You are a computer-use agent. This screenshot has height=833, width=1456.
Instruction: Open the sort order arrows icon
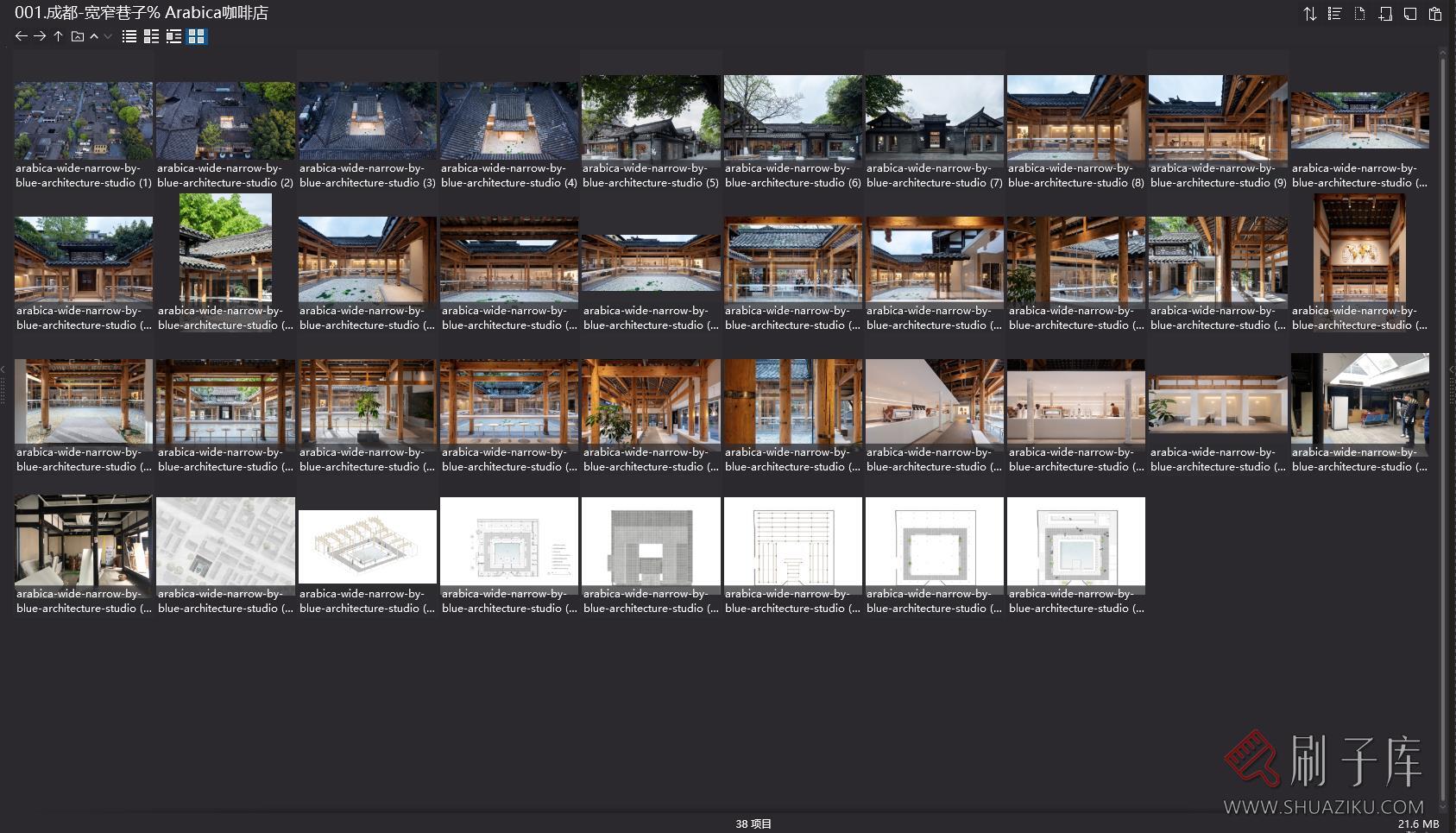click(1309, 14)
